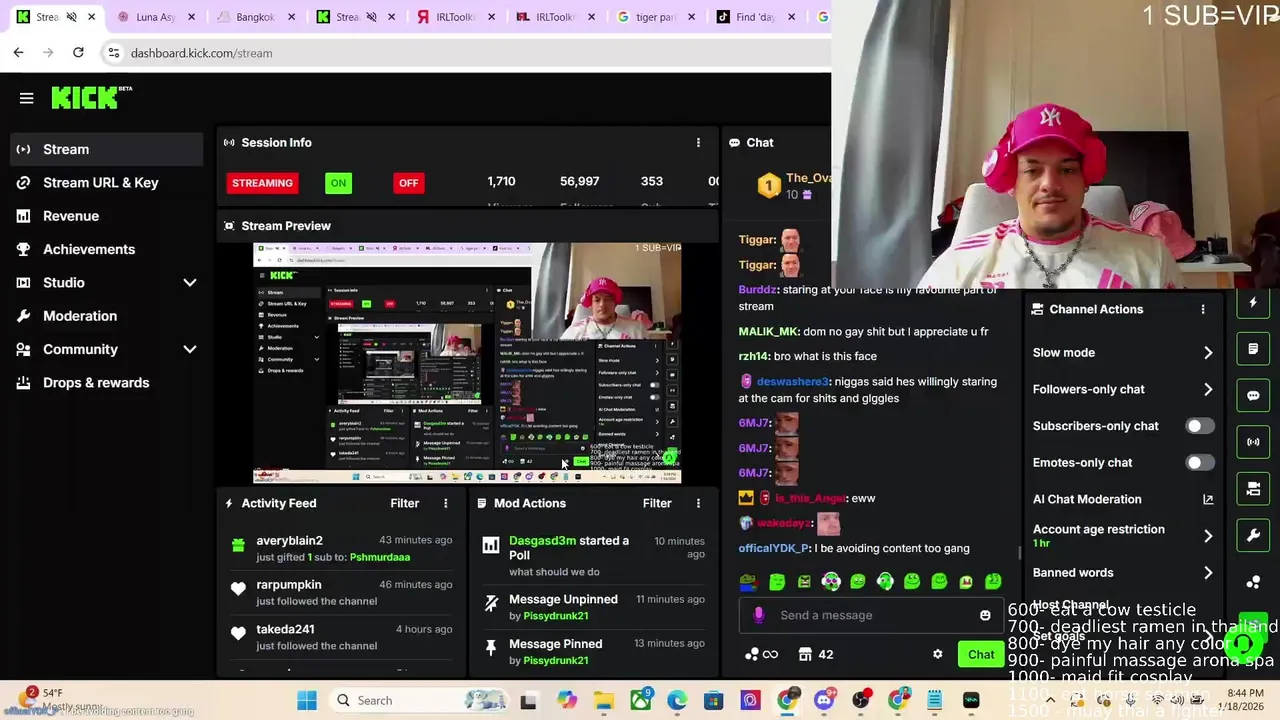Open the Session Info three-dot options menu

click(x=698, y=143)
